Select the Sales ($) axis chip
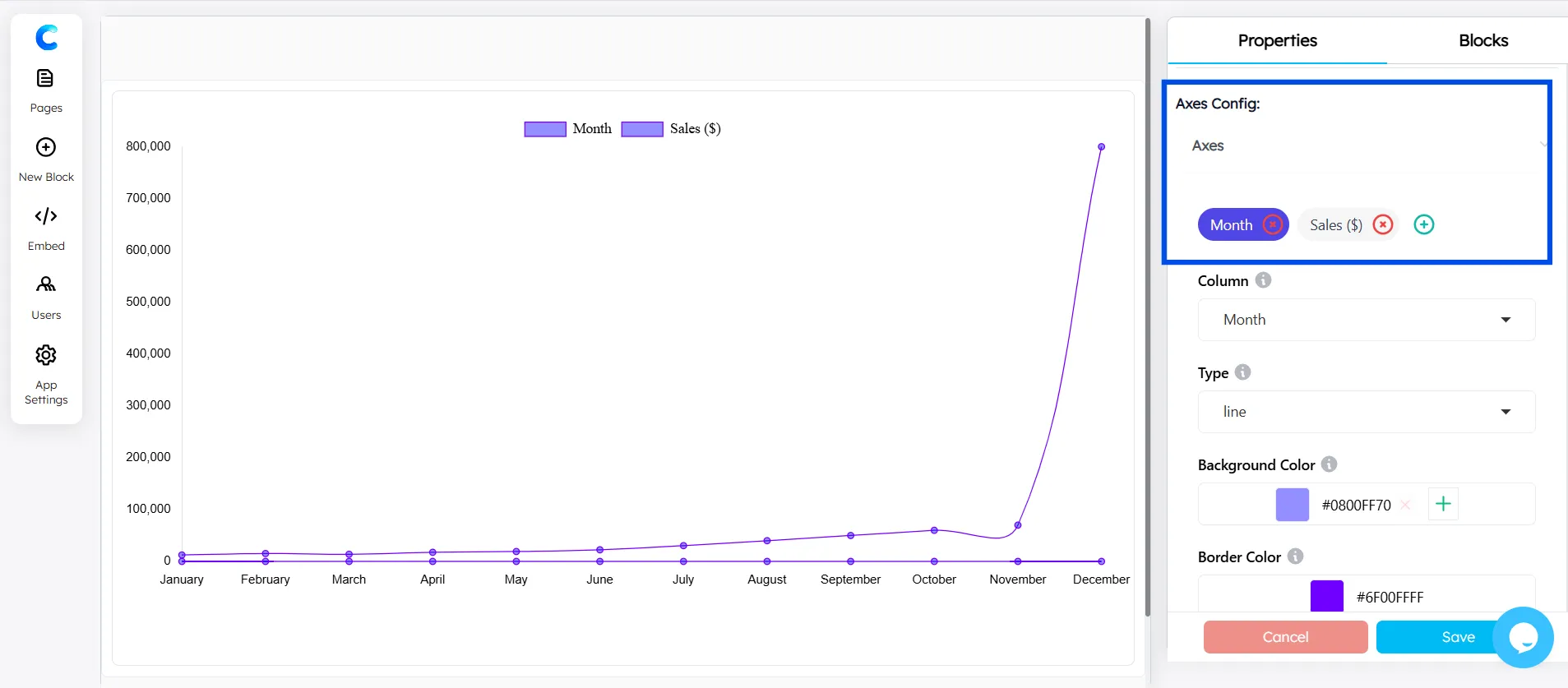This screenshot has width=1568, height=688. coord(1335,225)
